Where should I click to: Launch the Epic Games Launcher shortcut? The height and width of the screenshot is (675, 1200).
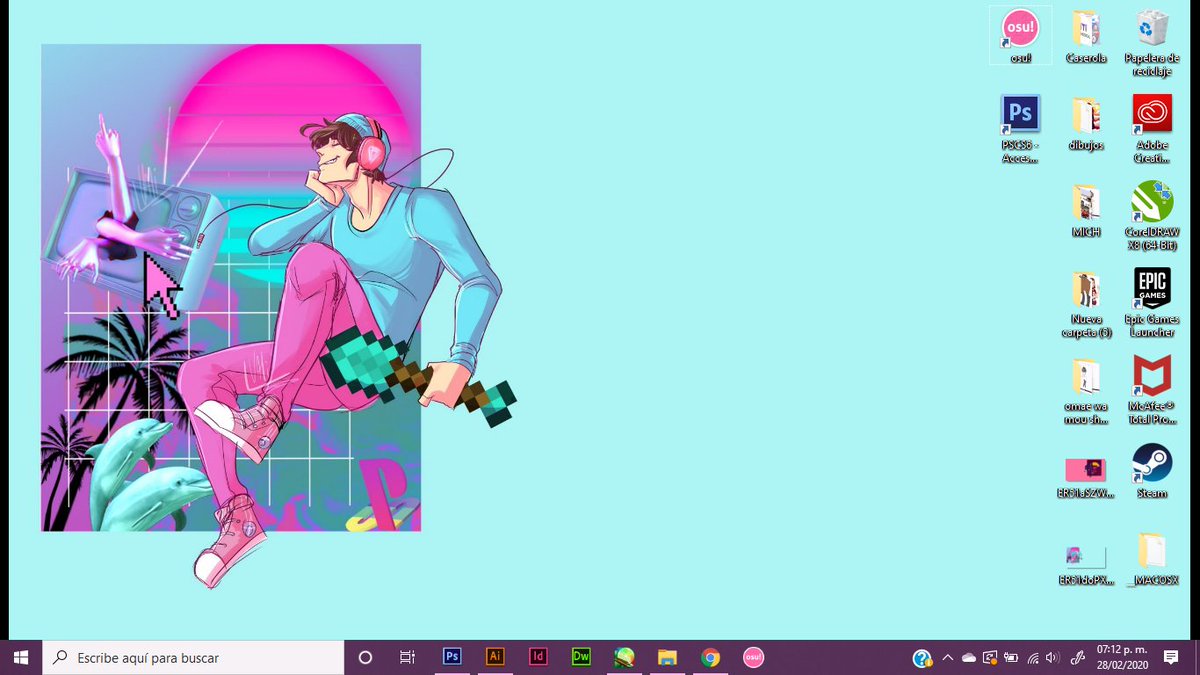(1152, 303)
